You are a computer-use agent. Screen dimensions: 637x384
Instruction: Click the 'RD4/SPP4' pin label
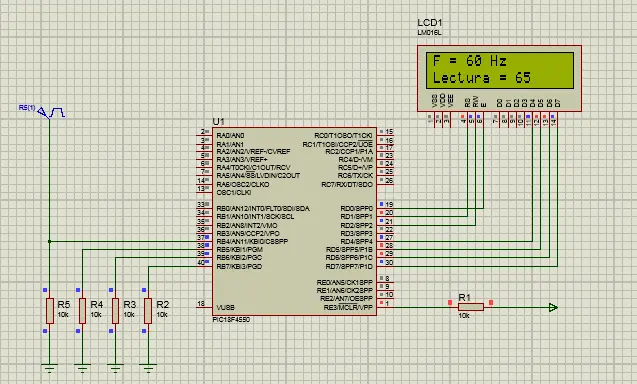356,241
